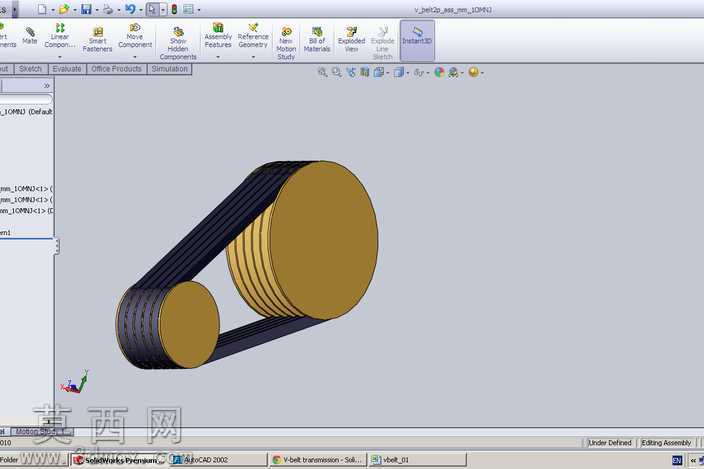This screenshot has height=469, width=704.
Task: Select the small gold pulley face
Action: (x=189, y=324)
